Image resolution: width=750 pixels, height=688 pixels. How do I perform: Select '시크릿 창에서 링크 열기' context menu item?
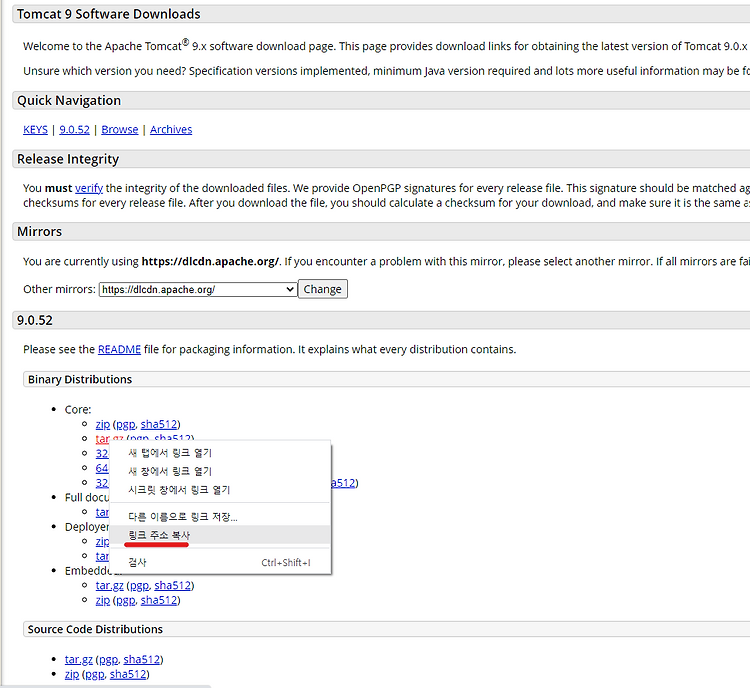[x=221, y=490]
